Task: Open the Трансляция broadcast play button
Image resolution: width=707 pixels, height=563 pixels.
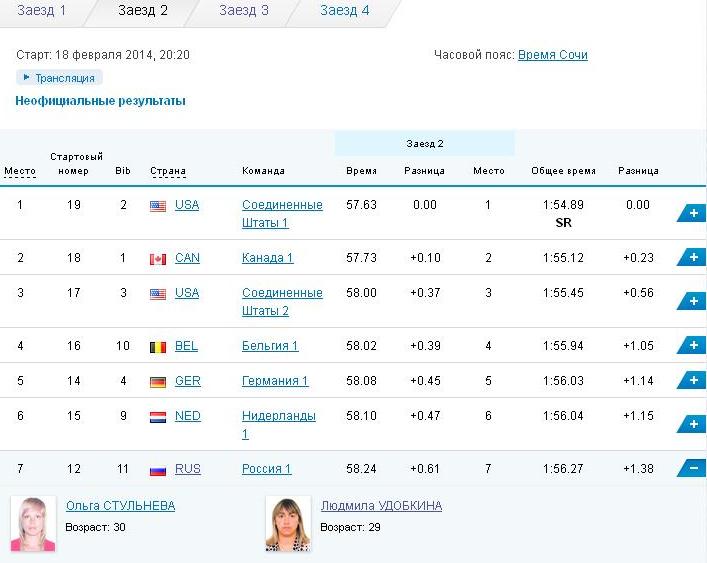Action: (60, 78)
